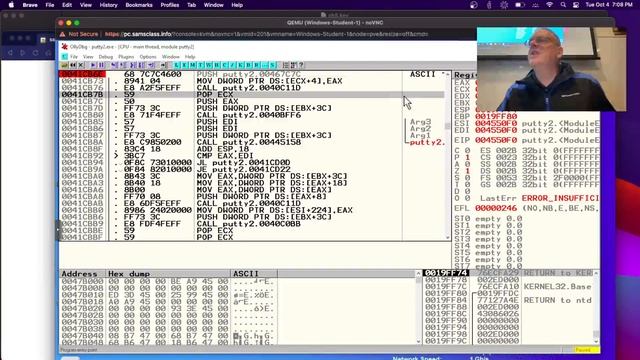Click stack pane scroll-down arrow
640x360 pixels.
596,341
